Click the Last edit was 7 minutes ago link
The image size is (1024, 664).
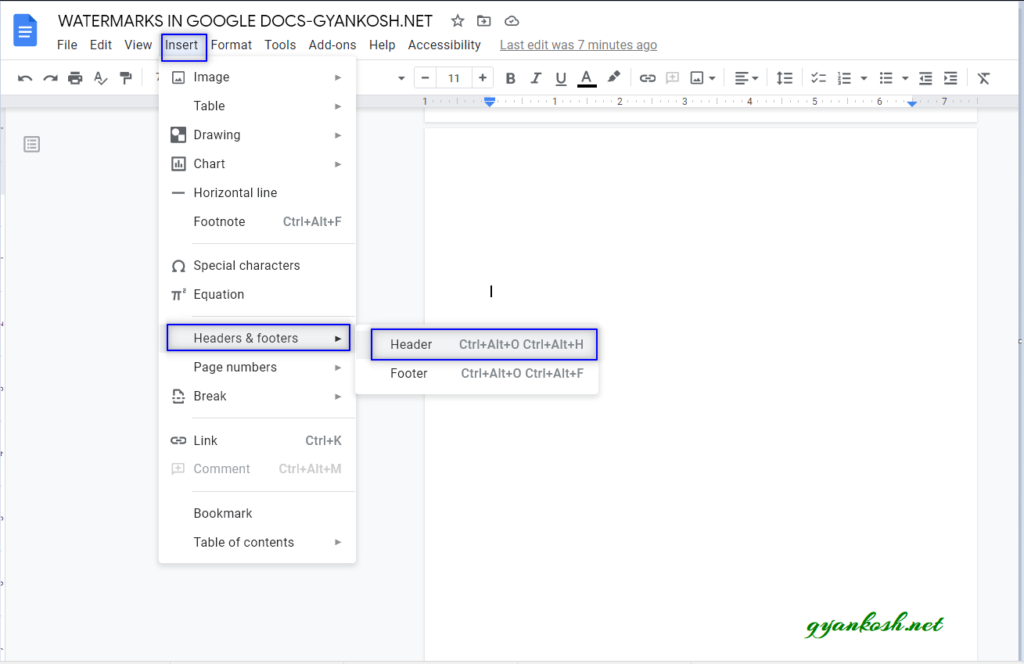pyautogui.click(x=578, y=44)
